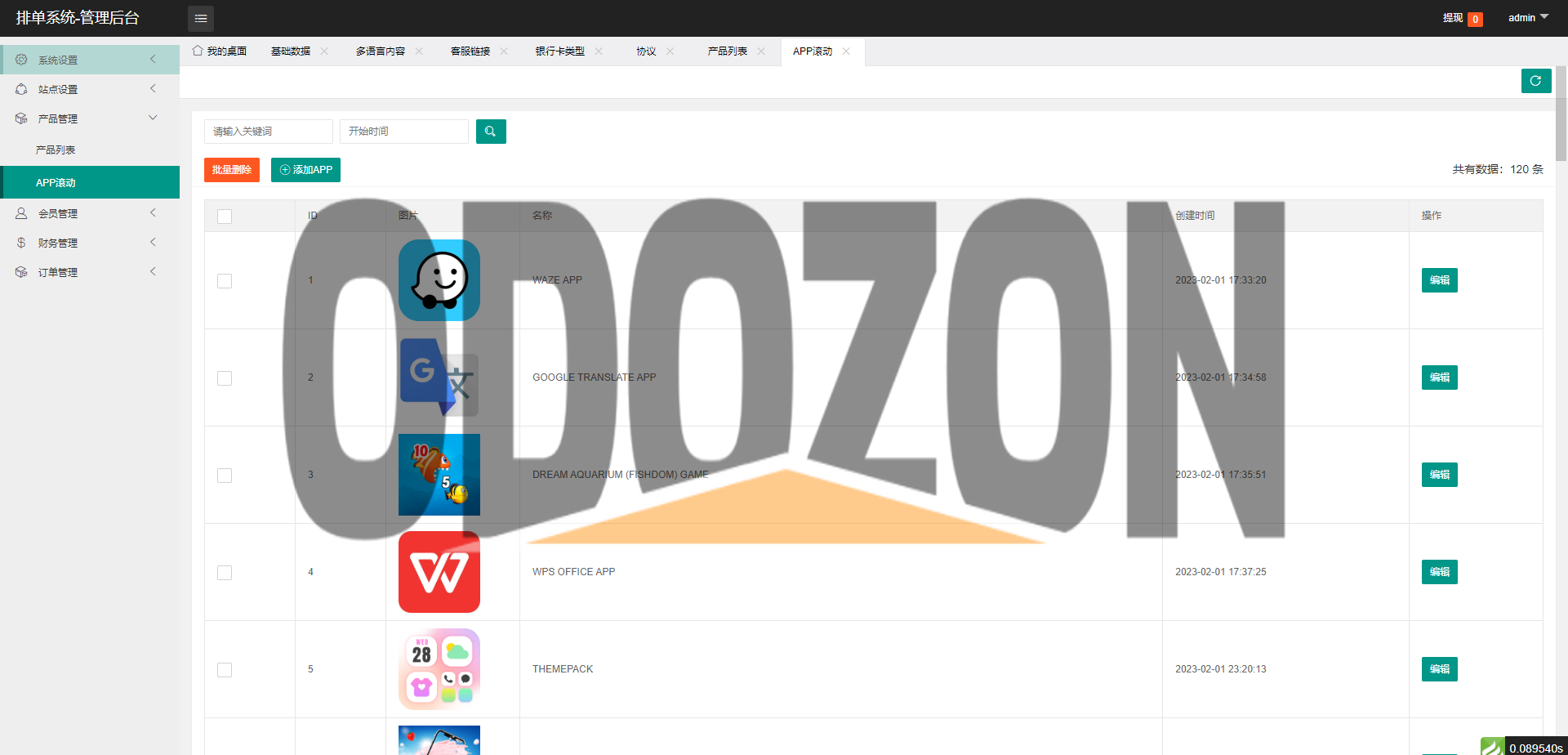Focus the 开始时间 date input
Image resolution: width=1568 pixels, height=755 pixels.
coord(404,132)
